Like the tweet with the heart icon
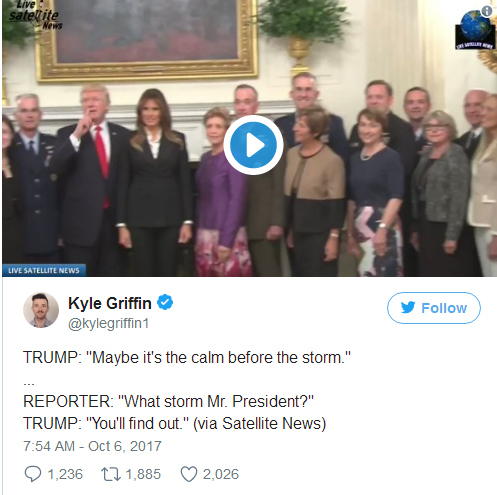 coord(189,474)
